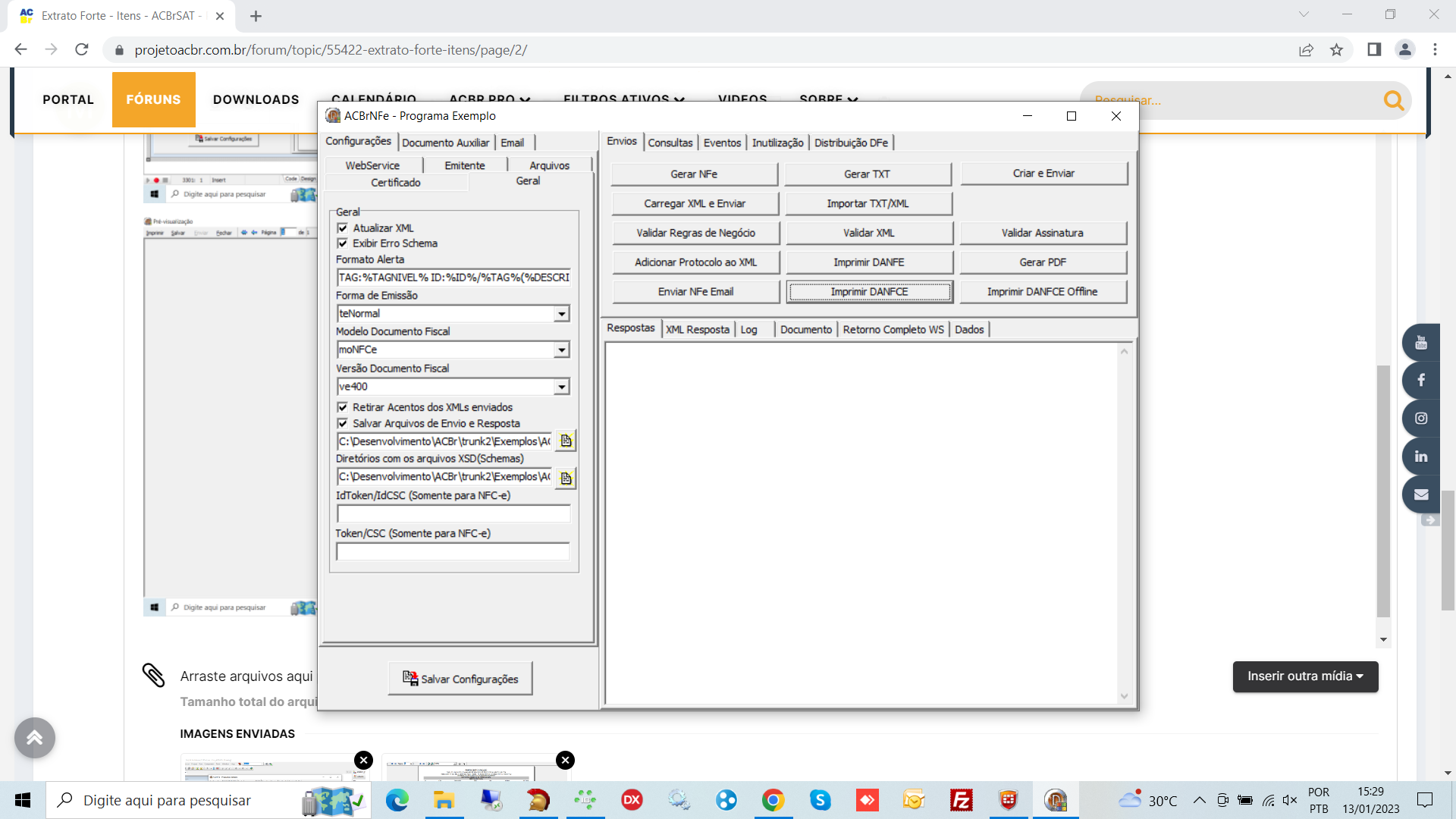The height and width of the screenshot is (819, 1456).
Task: Toggle Retirar Acentos dos XMLs enviados
Action: pyautogui.click(x=343, y=407)
